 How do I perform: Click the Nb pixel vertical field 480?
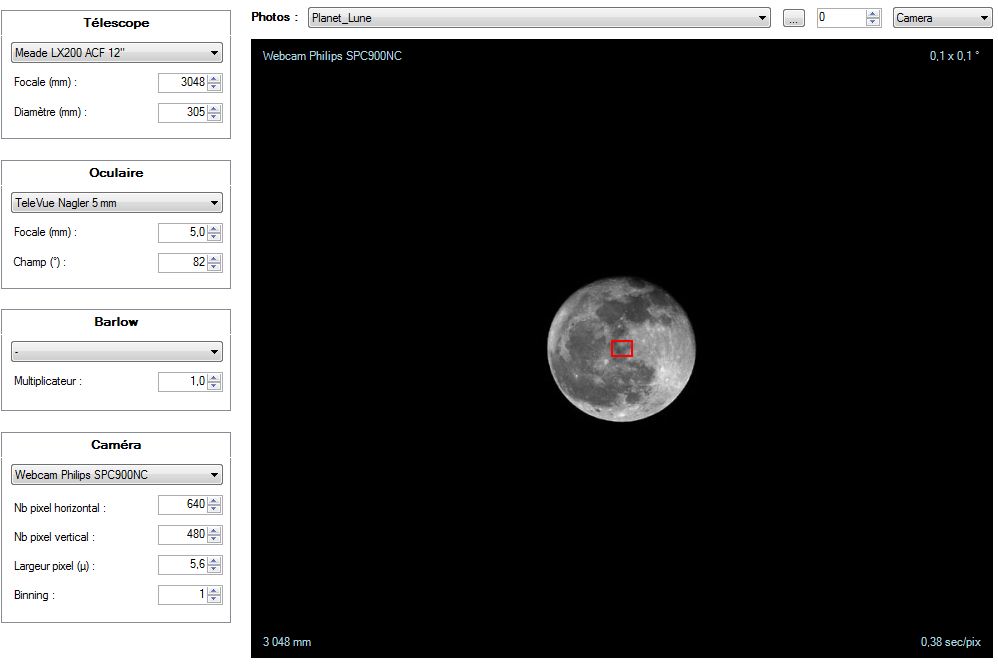pyautogui.click(x=183, y=535)
